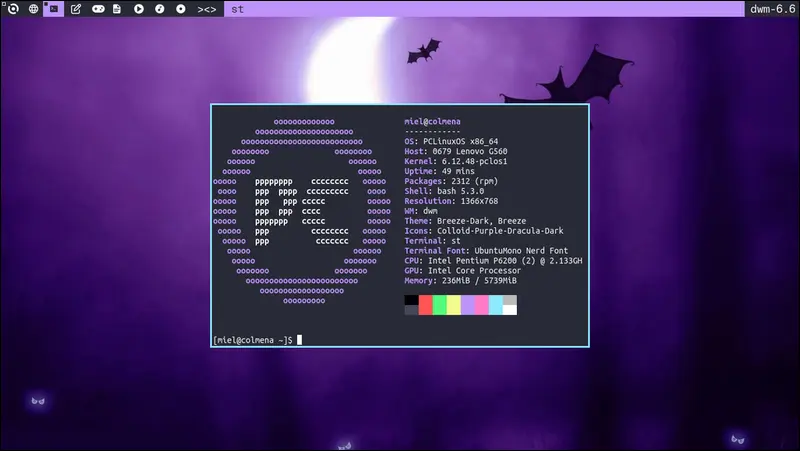
Task: Switch to the first dwm tag with circular logo
Action: click(x=13, y=9)
